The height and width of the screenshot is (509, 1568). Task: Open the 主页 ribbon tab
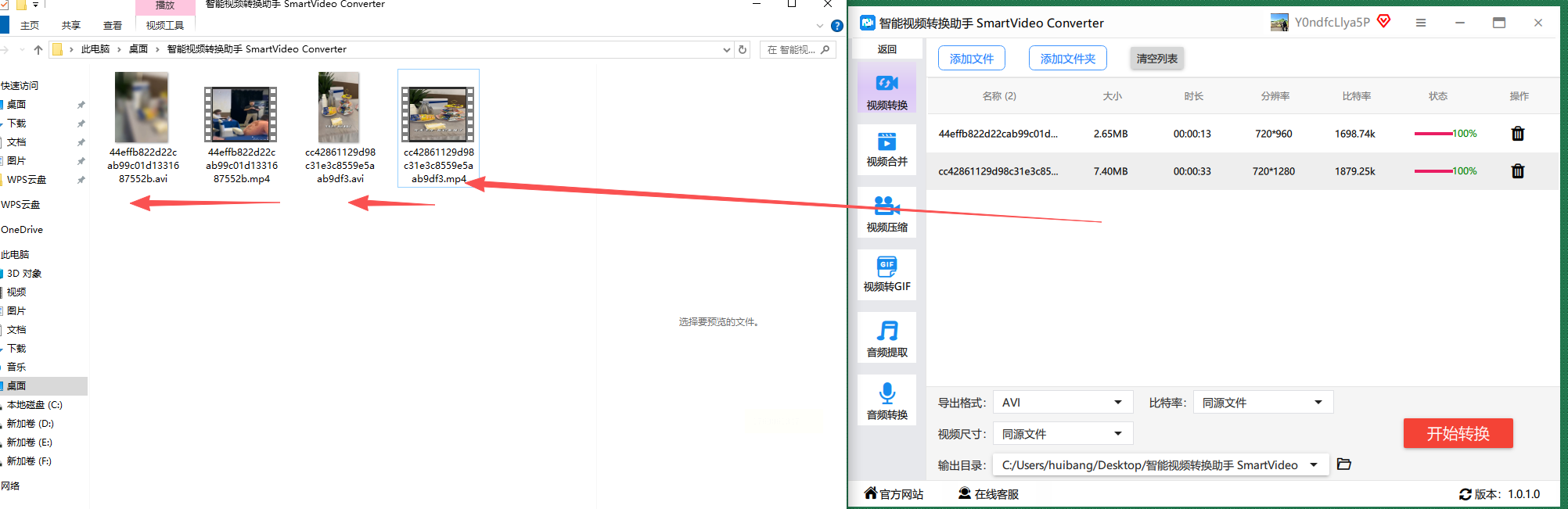coord(30,26)
